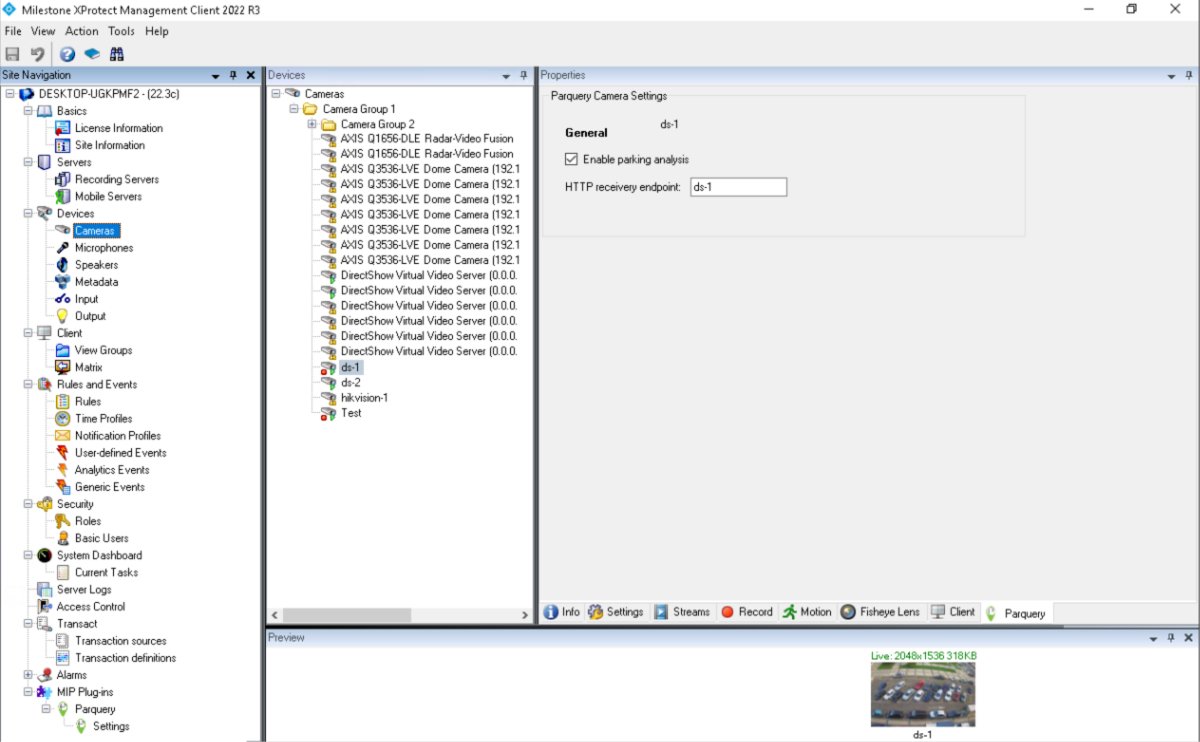Pin the Preview panel

[1171, 638]
